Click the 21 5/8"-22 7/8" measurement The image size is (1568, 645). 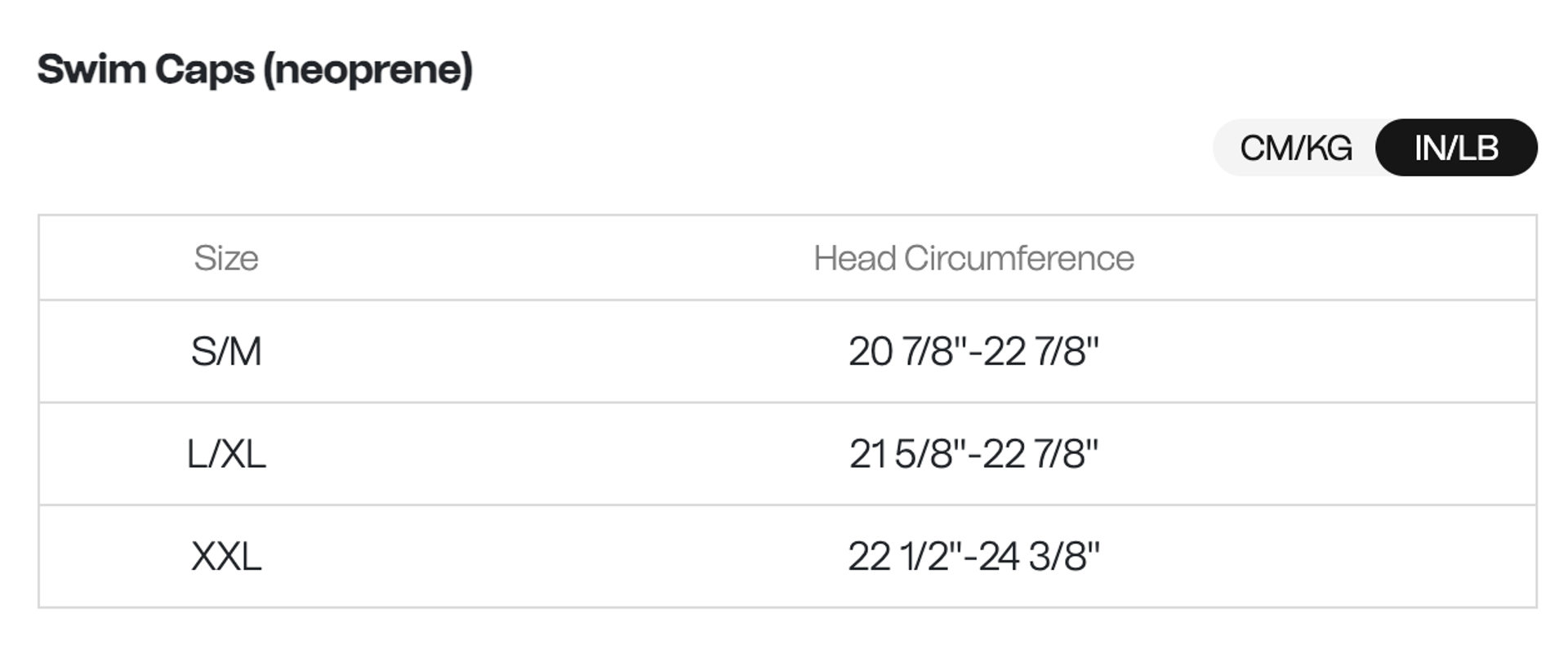pos(973,454)
